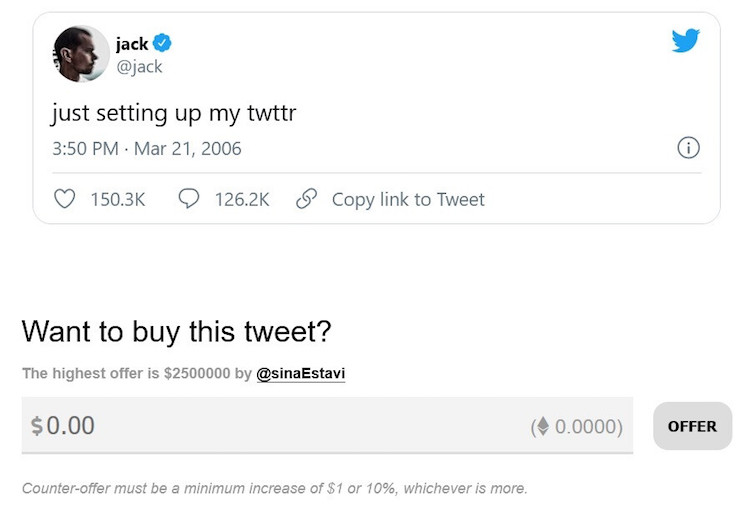750x526 pixels.
Task: Click the jack display name
Action: (x=132, y=44)
